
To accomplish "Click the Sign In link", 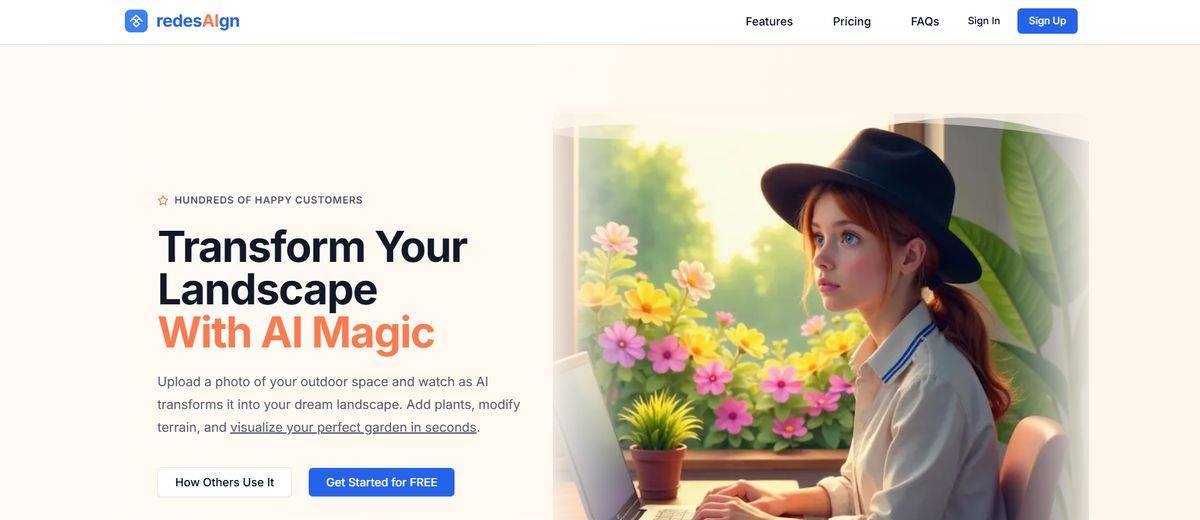I will pyautogui.click(x=984, y=21).
